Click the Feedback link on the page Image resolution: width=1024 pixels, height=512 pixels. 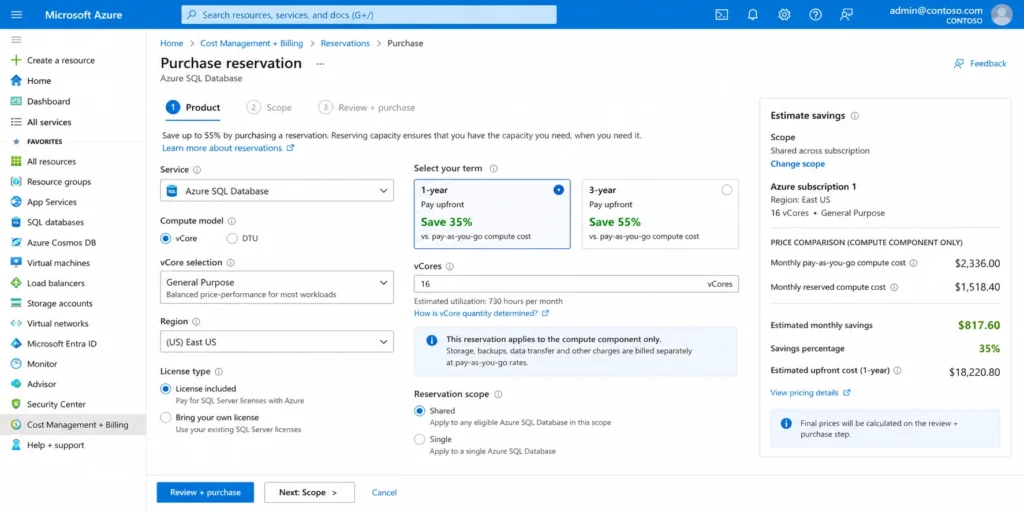tap(980, 63)
